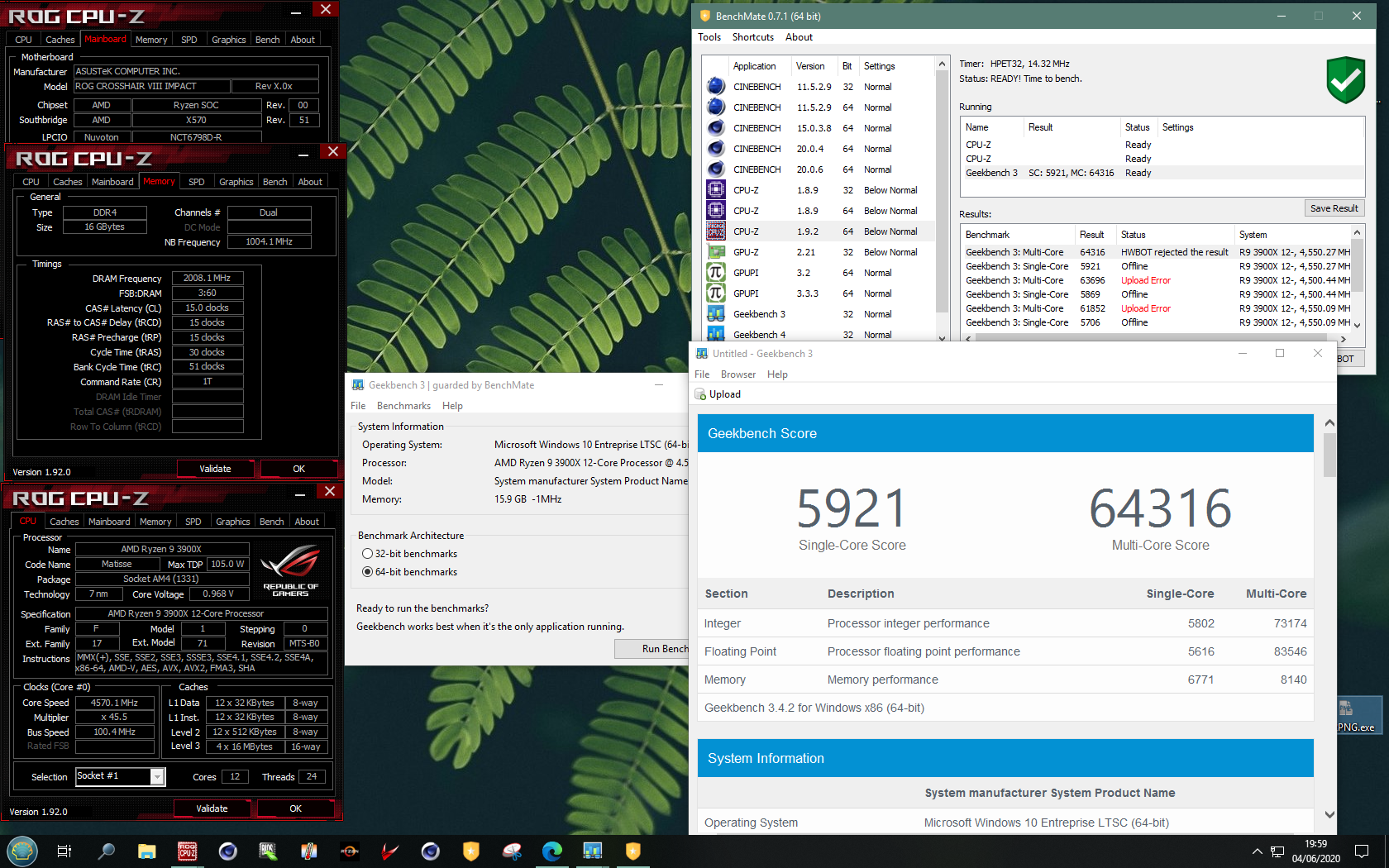
Task: Open Bench tab in bottom CPU-Z CPU window
Action: (271, 522)
